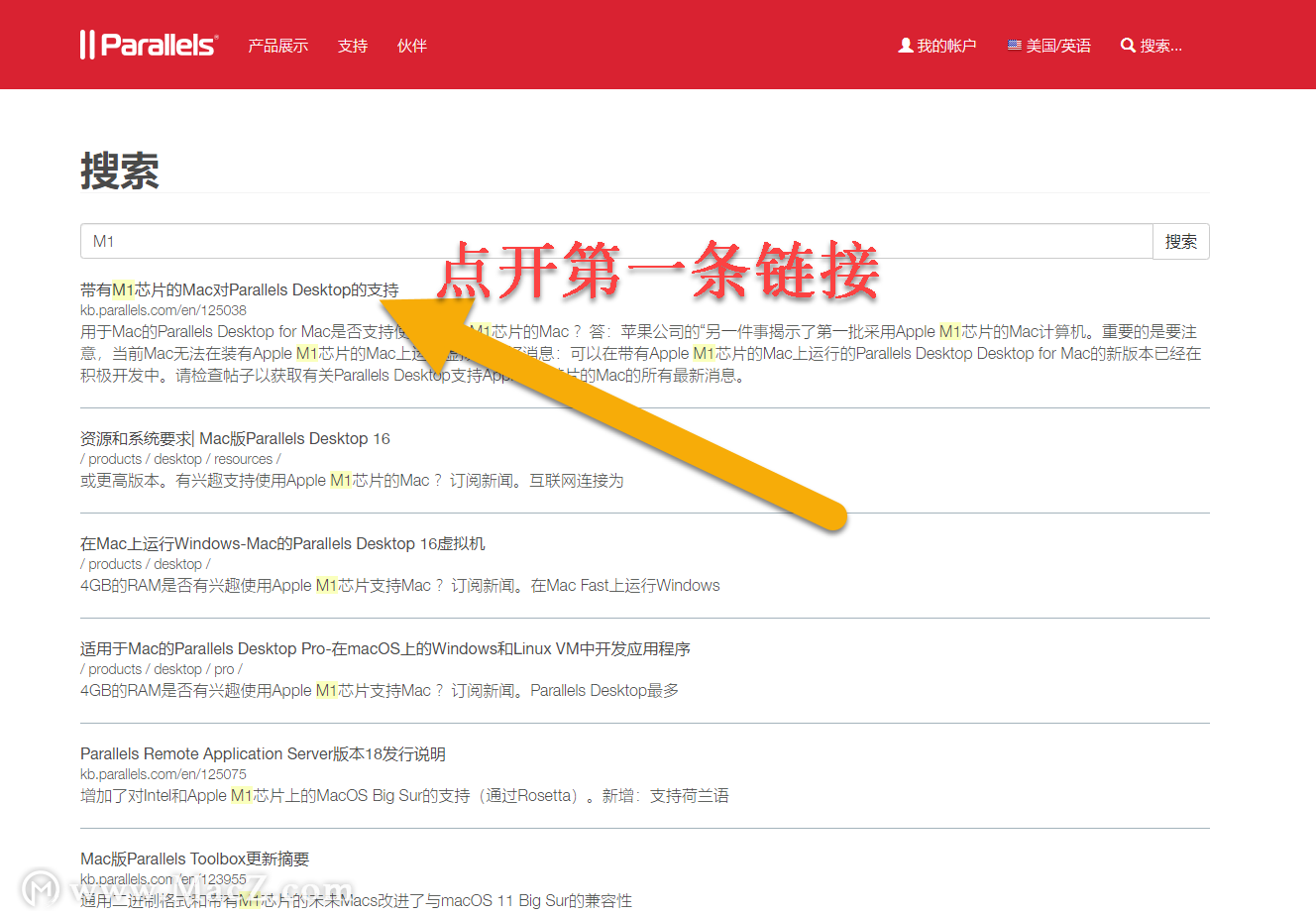Screen dimensions: 1316x916
Task: Open the 支持 menu
Action: pos(353,46)
